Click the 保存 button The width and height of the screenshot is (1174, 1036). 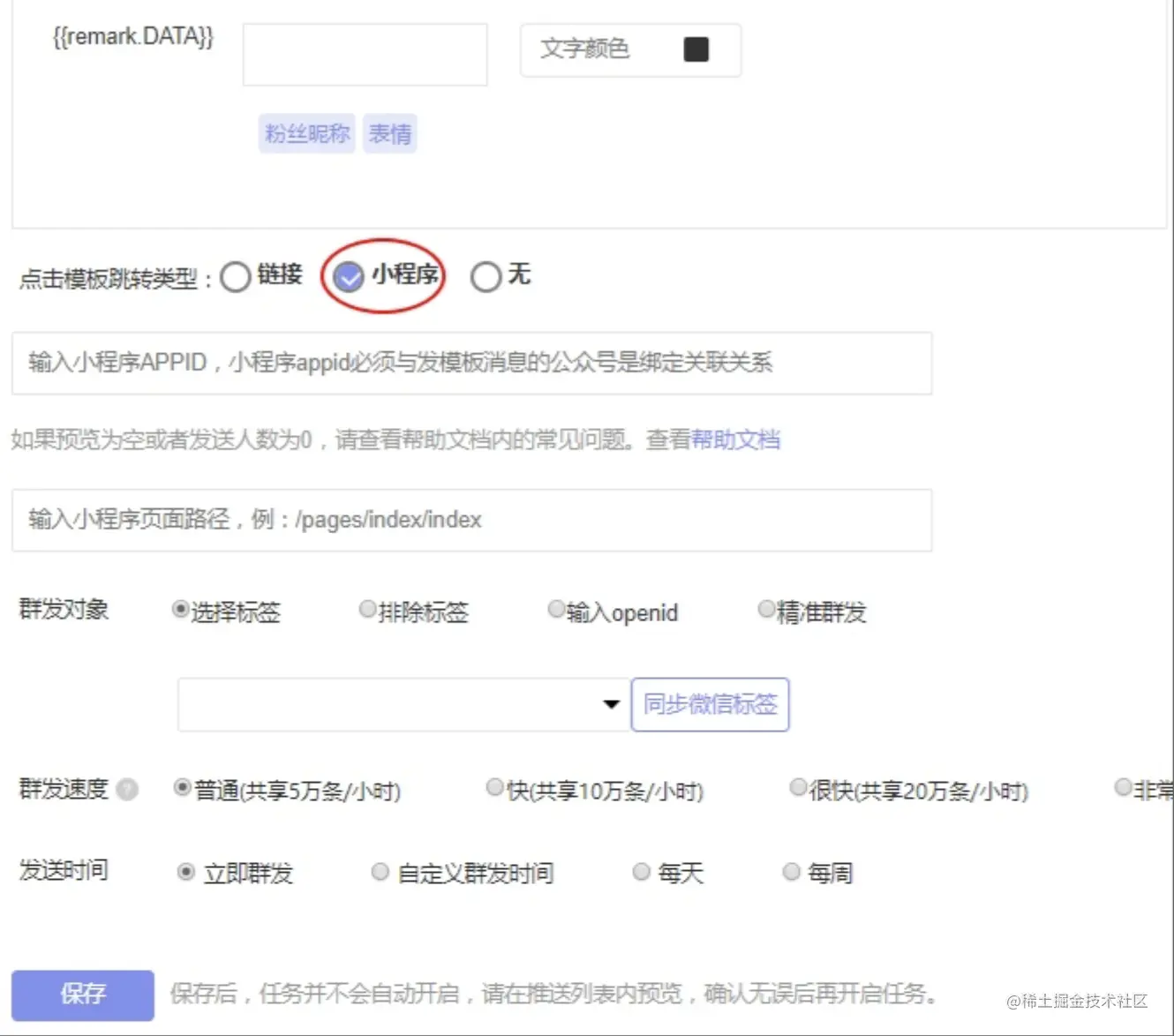(x=83, y=995)
